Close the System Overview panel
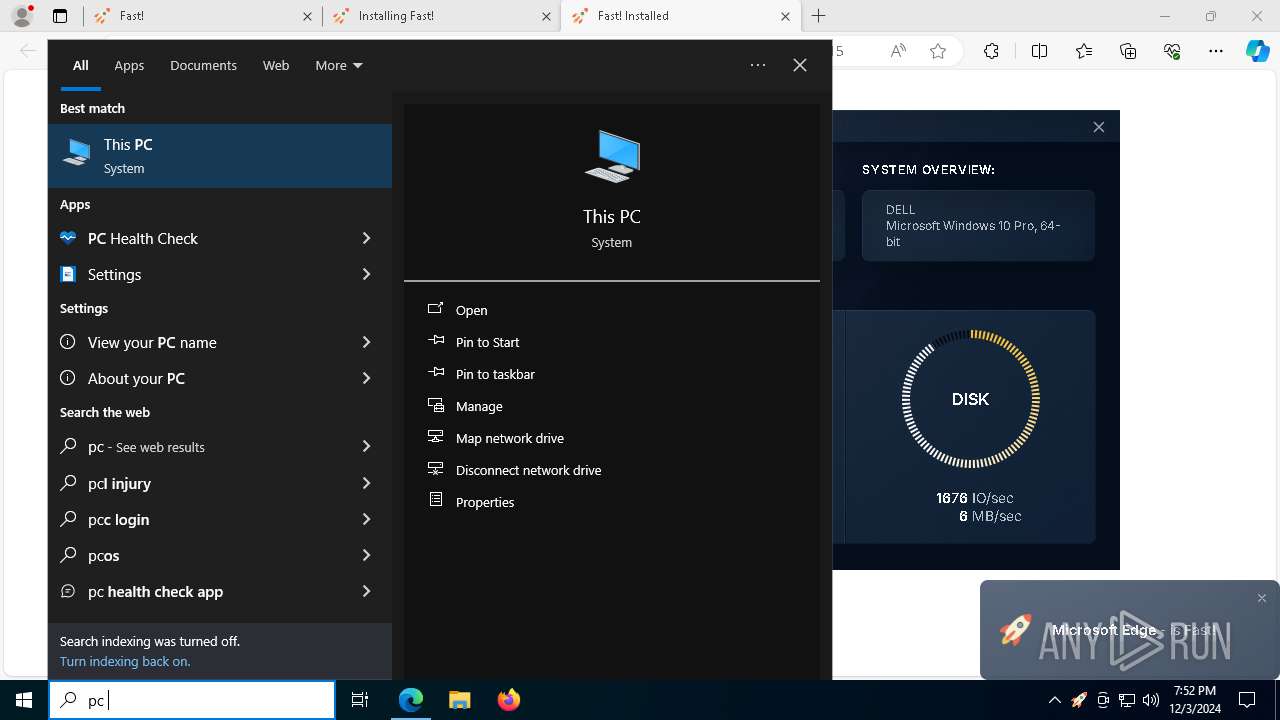1280x720 pixels. tap(1099, 127)
